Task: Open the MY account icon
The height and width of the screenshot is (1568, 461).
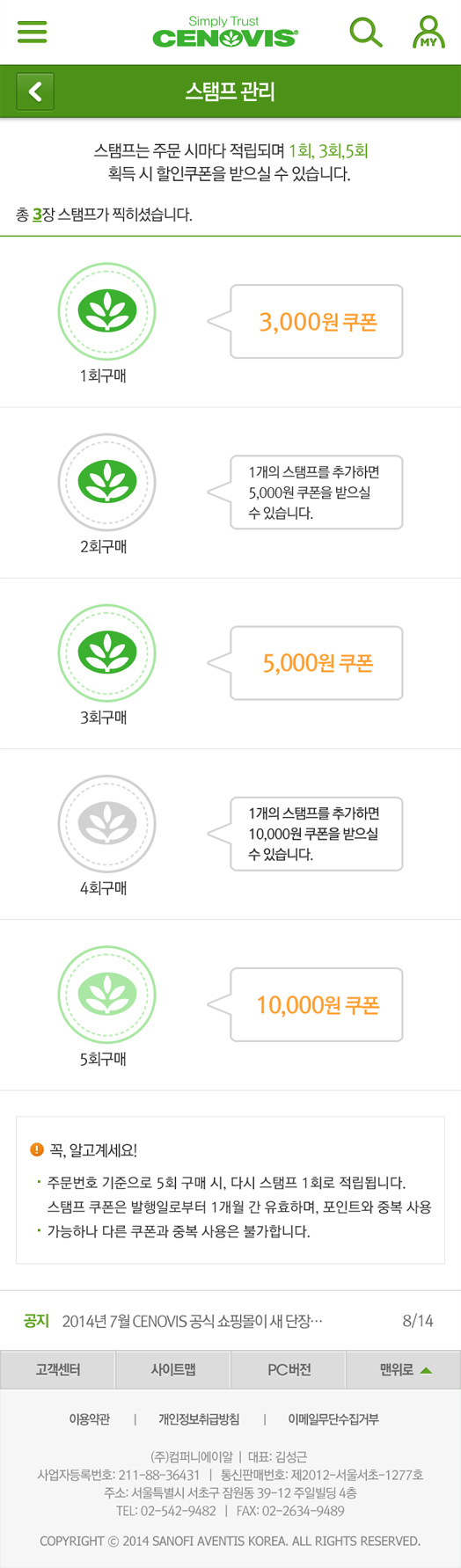Action: [428, 32]
